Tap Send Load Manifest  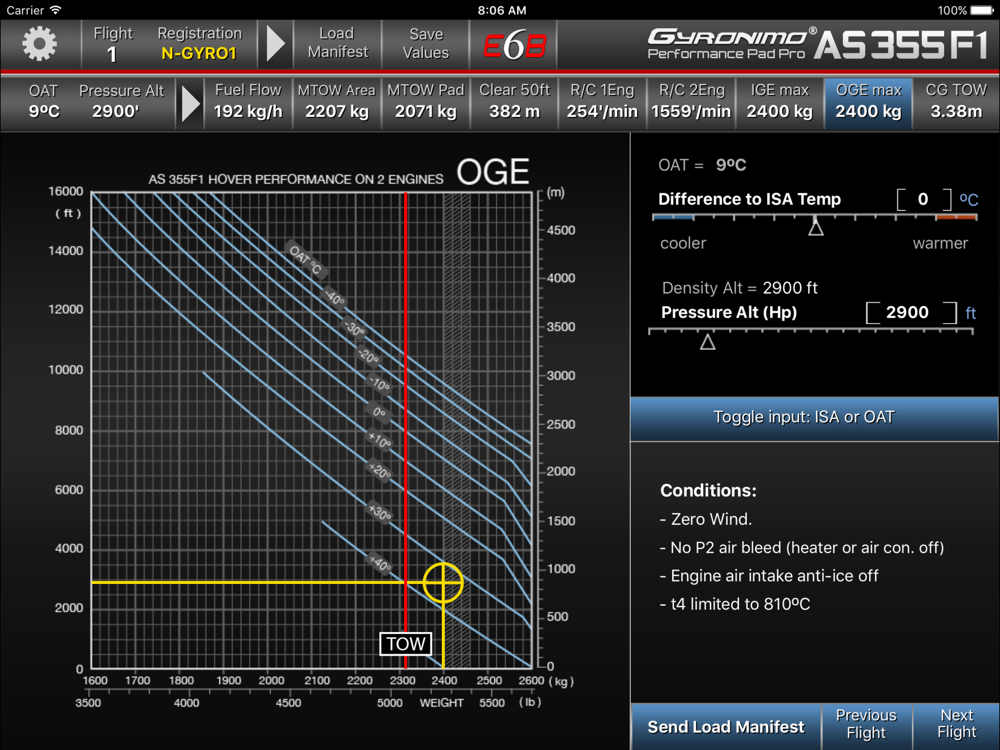click(726, 726)
